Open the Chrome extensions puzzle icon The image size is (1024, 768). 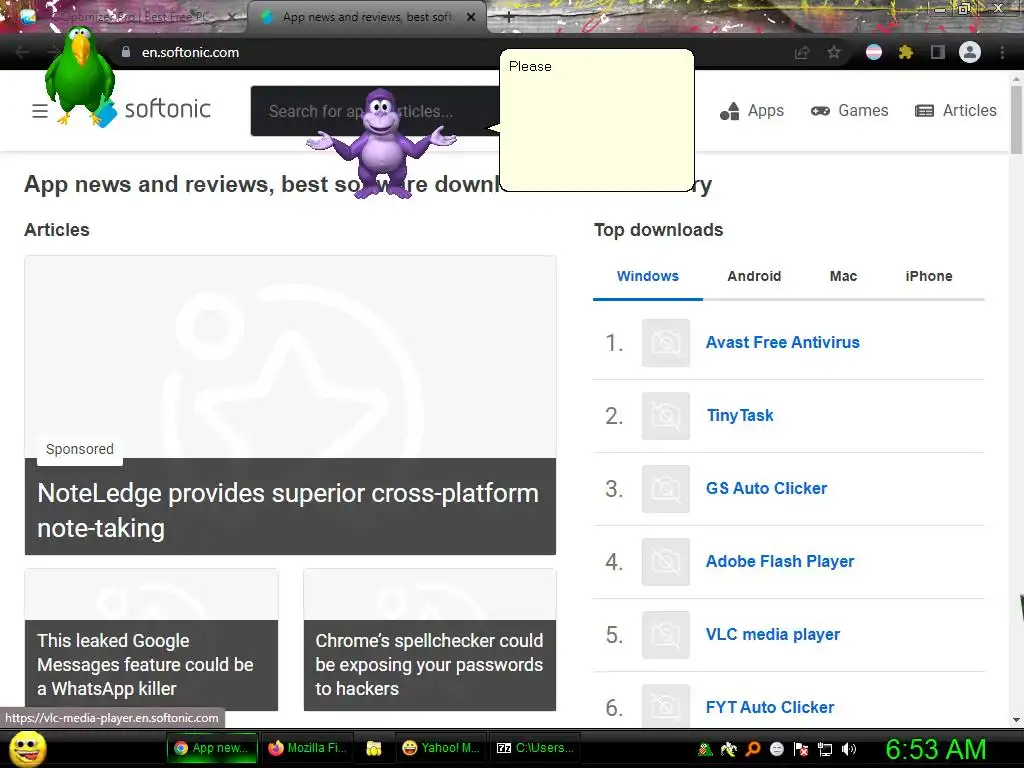905,52
